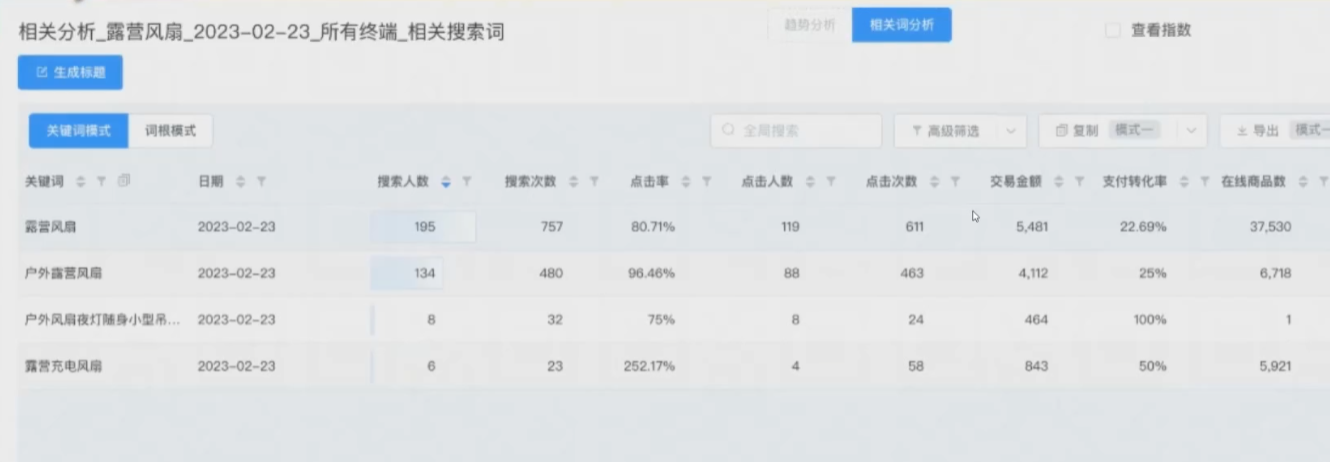Copy the 关键词 column values

click(123, 181)
